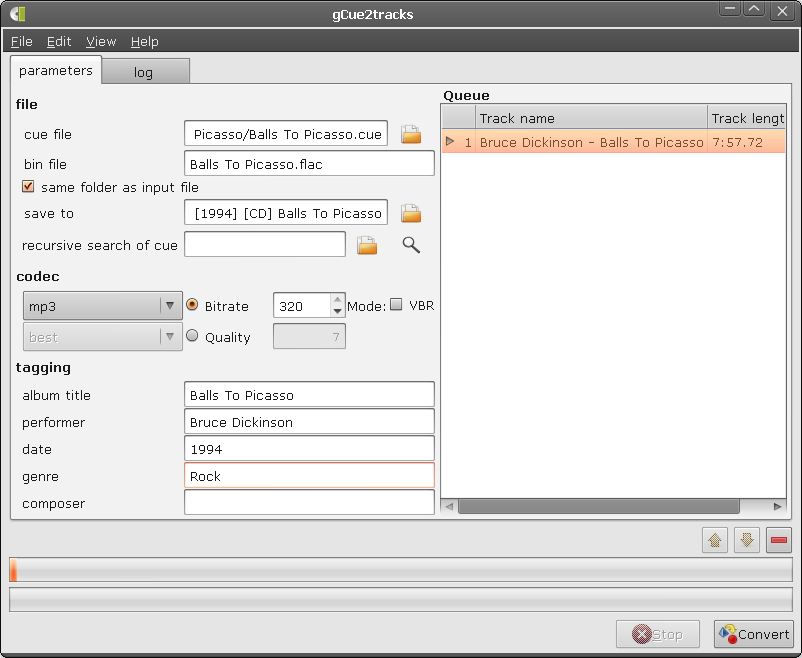Switch to the log tab

(x=146, y=72)
